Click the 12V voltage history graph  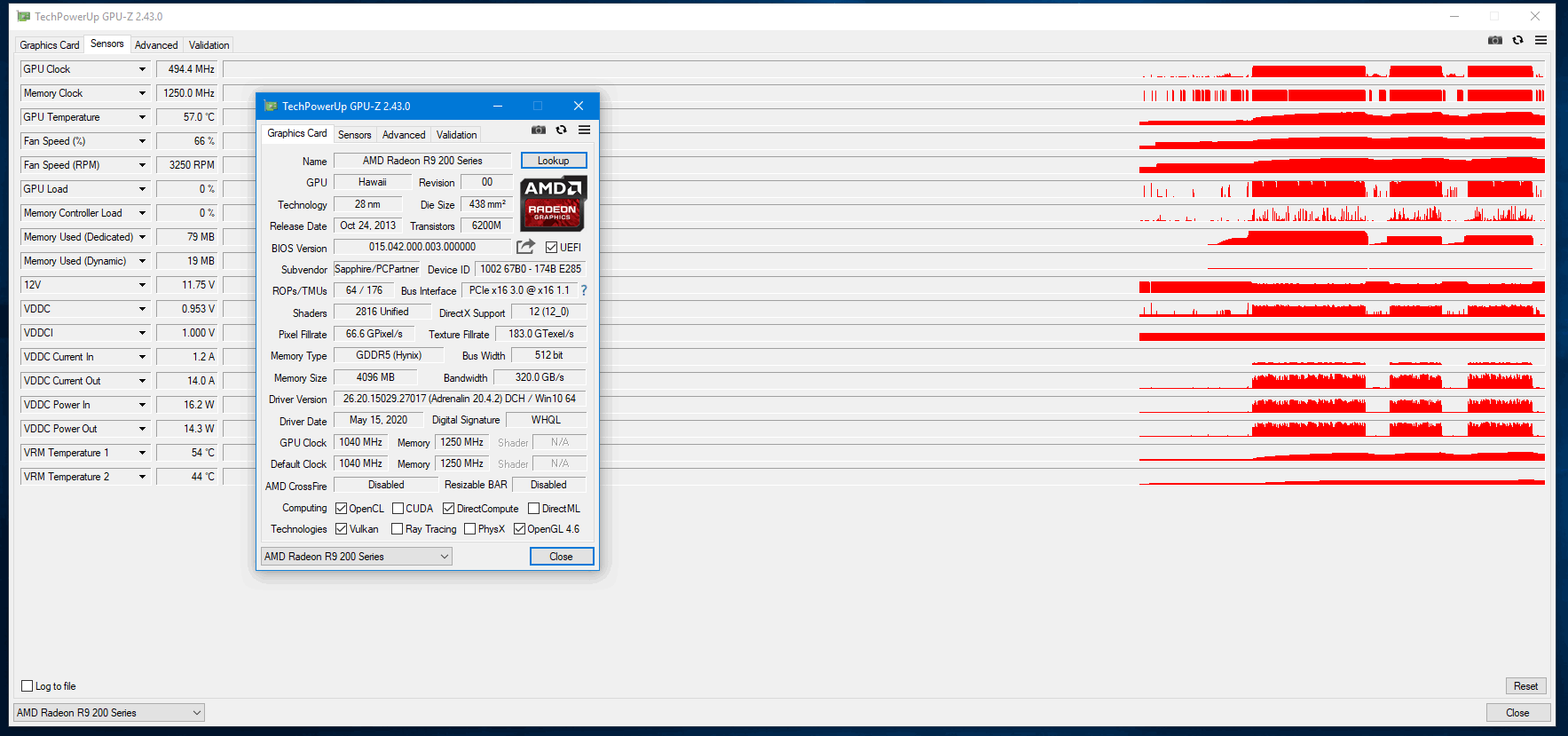point(883,285)
